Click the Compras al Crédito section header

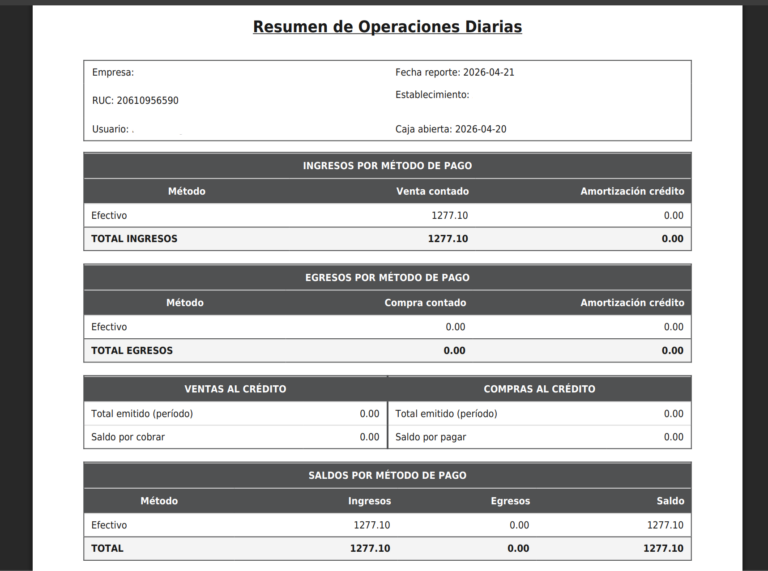click(x=539, y=389)
